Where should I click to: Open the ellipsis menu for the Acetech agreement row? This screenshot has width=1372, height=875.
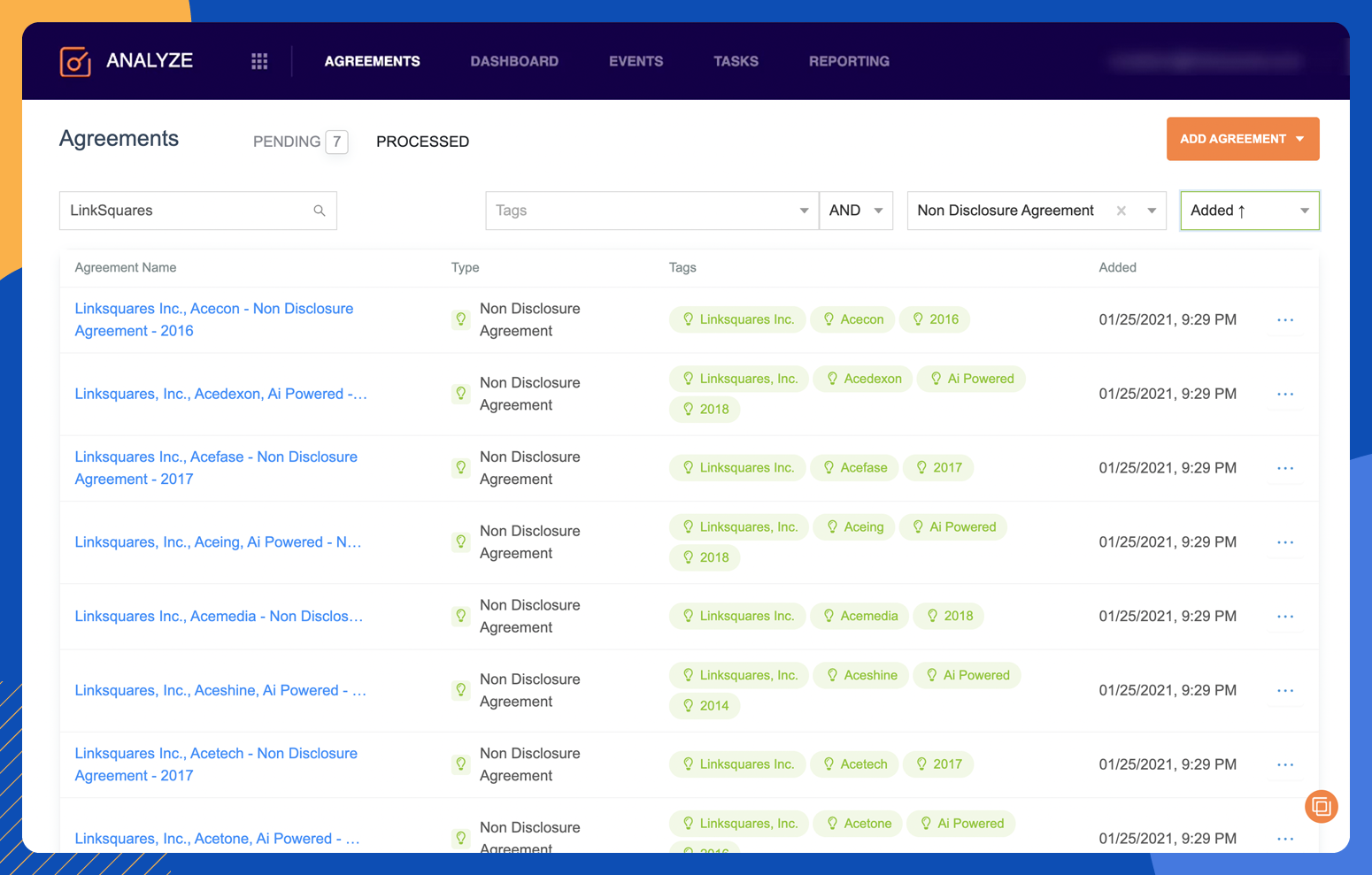tap(1284, 764)
